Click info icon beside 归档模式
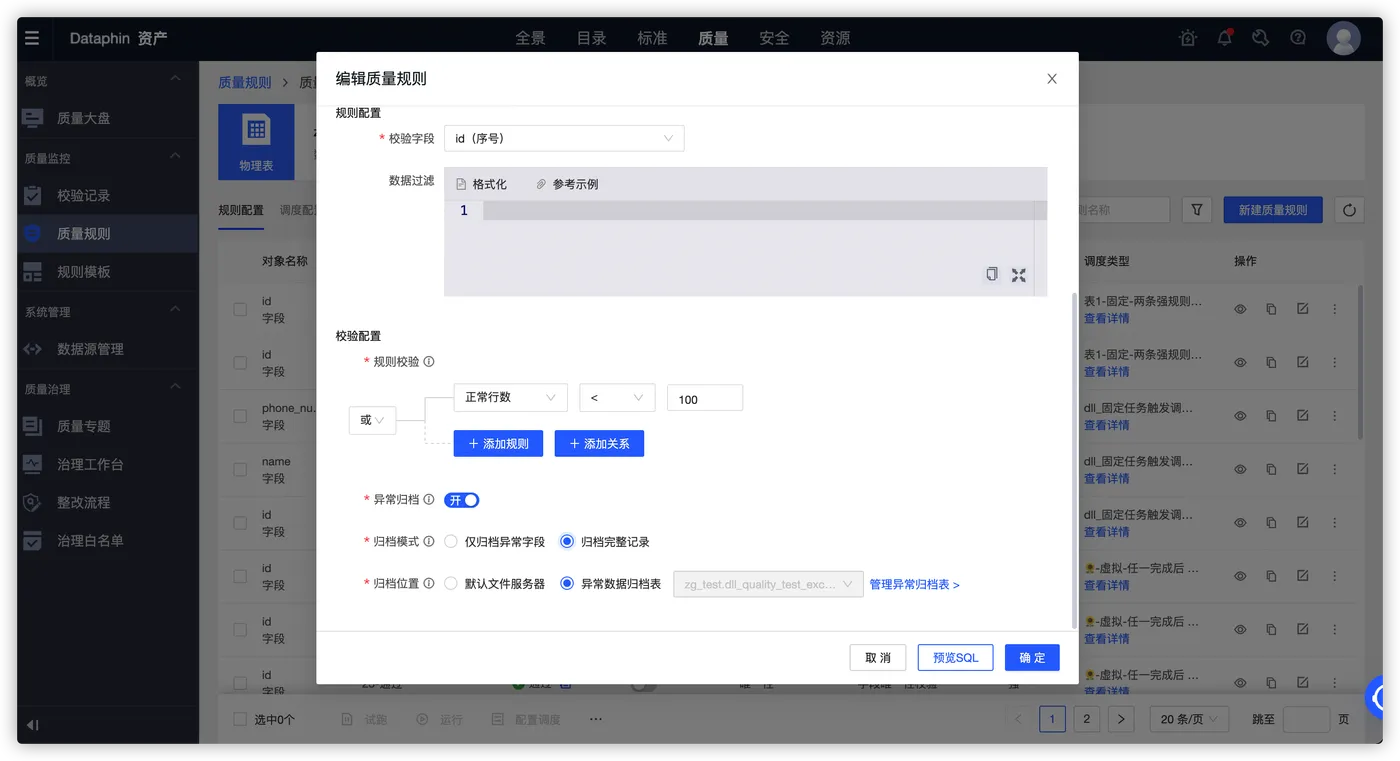 click(x=429, y=541)
